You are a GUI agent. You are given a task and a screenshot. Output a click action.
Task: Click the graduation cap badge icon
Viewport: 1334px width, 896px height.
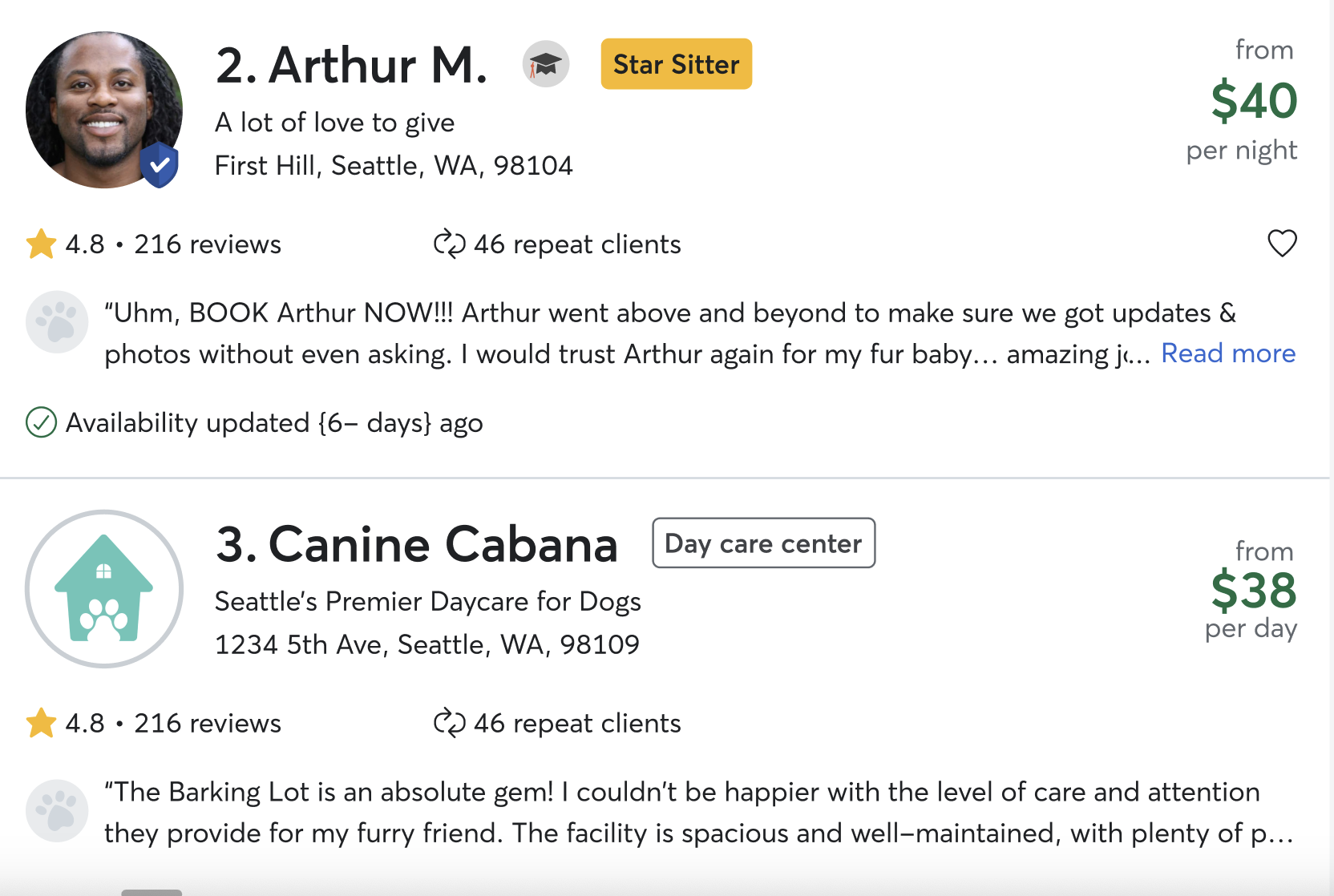coord(546,64)
